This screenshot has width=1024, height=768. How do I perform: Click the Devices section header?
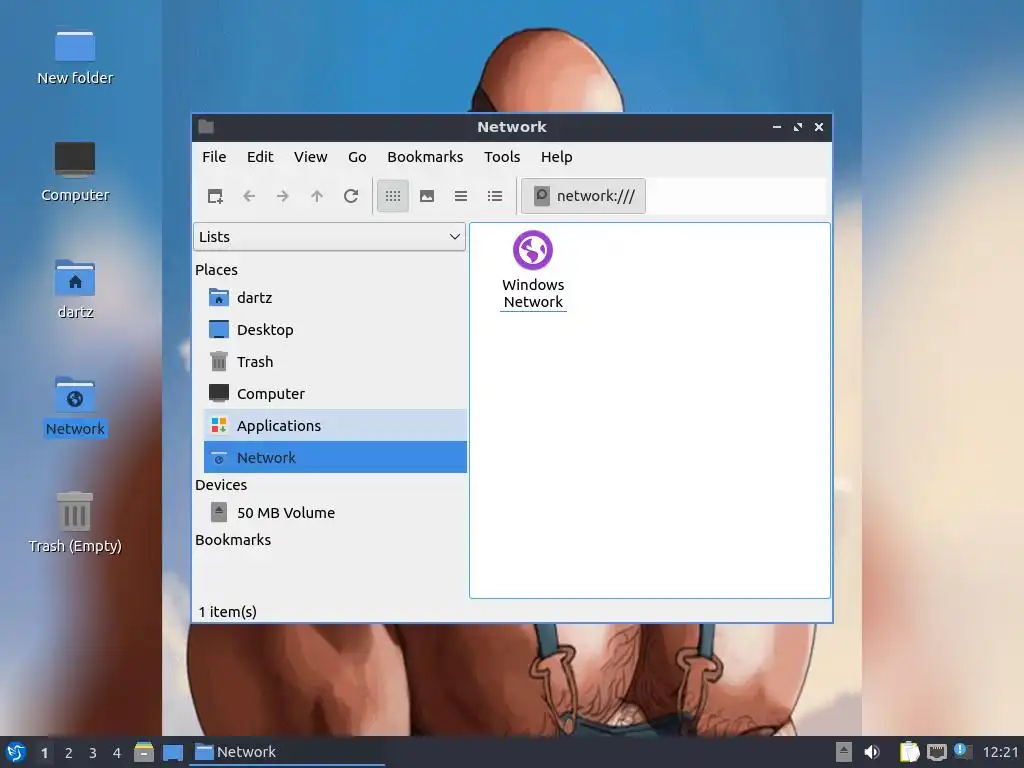pyautogui.click(x=221, y=485)
